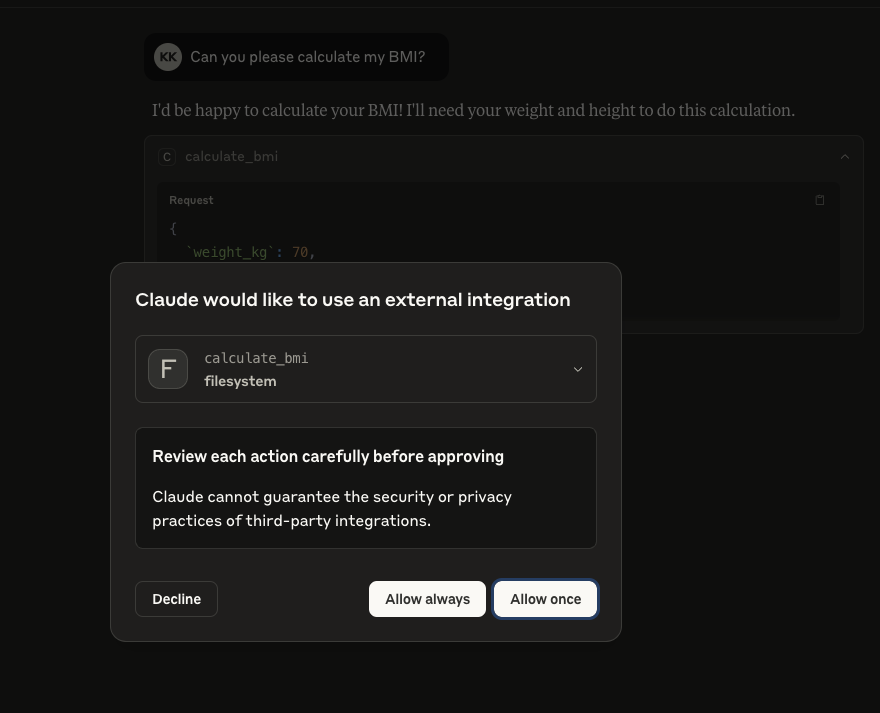Select the user message about BMI
The height and width of the screenshot is (713, 880).
[x=308, y=57]
